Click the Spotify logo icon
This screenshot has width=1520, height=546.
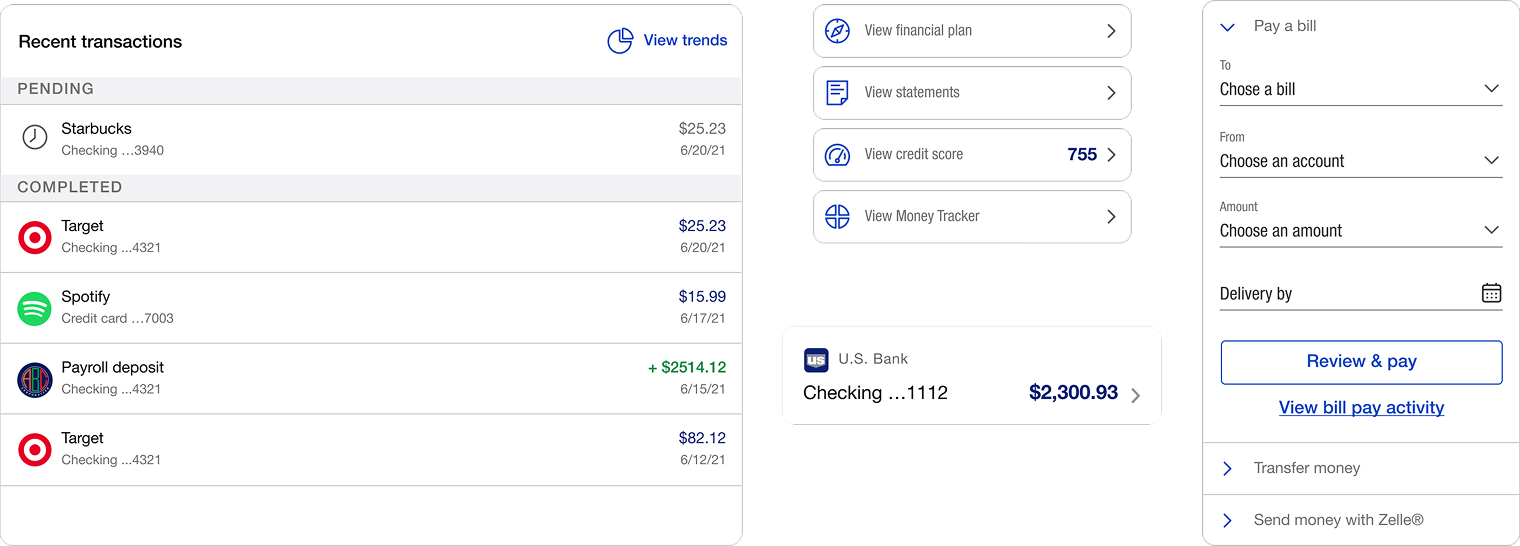(35, 308)
